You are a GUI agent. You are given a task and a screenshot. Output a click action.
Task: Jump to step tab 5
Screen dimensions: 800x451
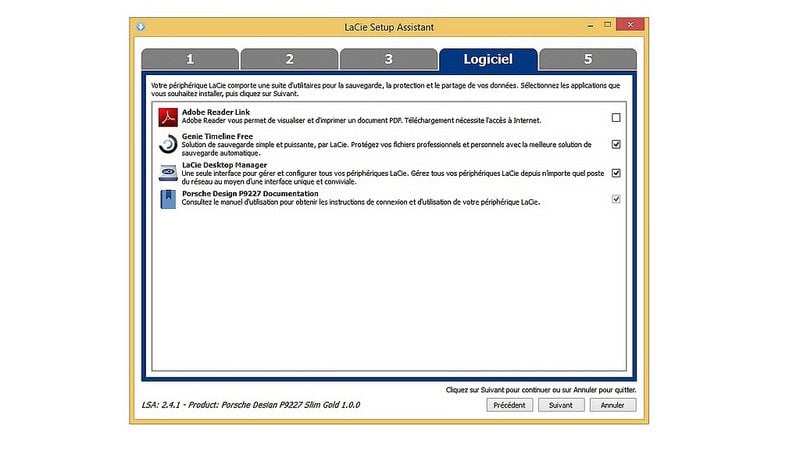(588, 59)
